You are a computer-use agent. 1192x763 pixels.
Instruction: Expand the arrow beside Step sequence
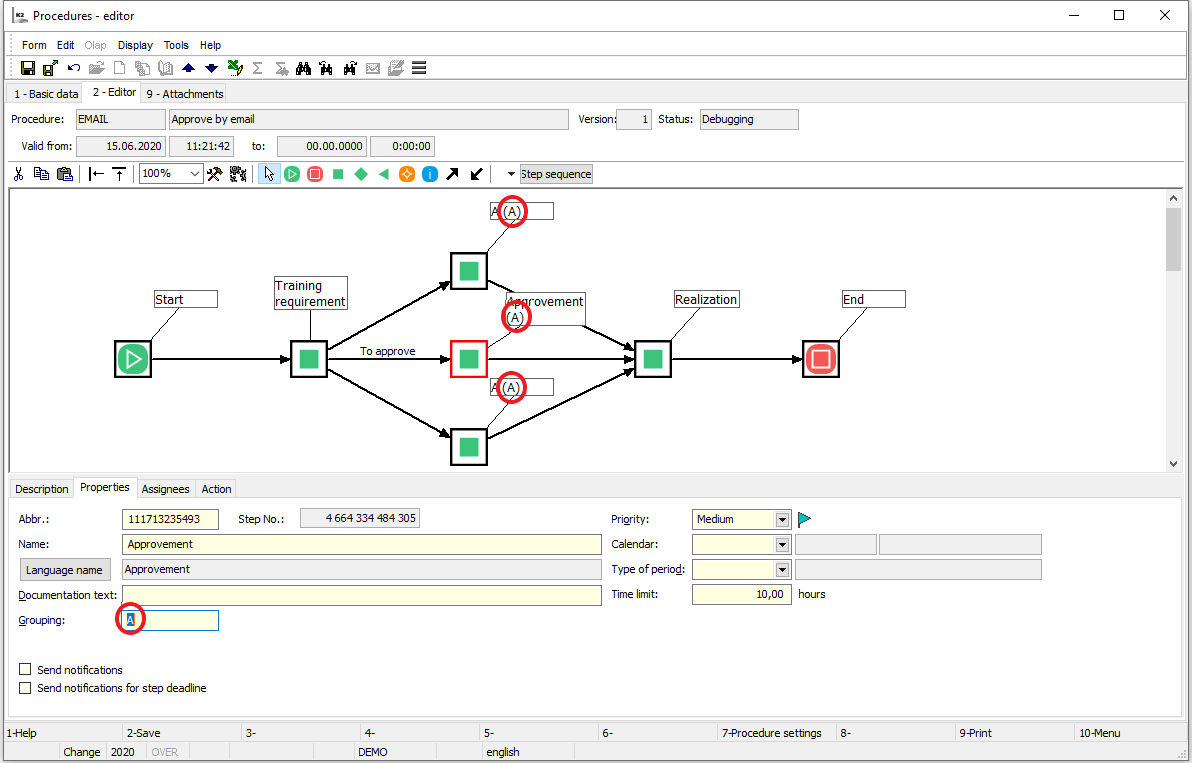coord(511,174)
